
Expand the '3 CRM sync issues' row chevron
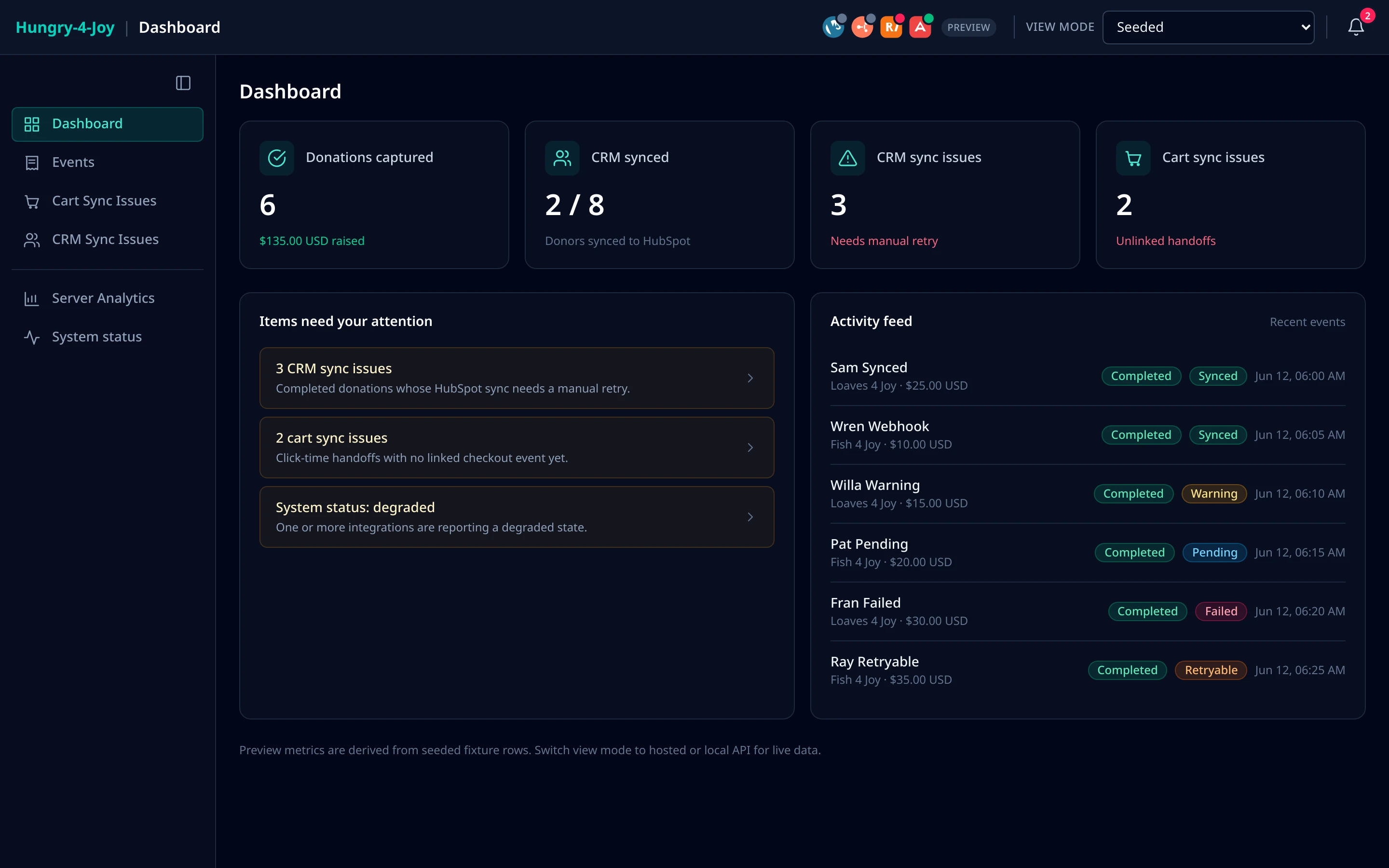click(x=750, y=378)
